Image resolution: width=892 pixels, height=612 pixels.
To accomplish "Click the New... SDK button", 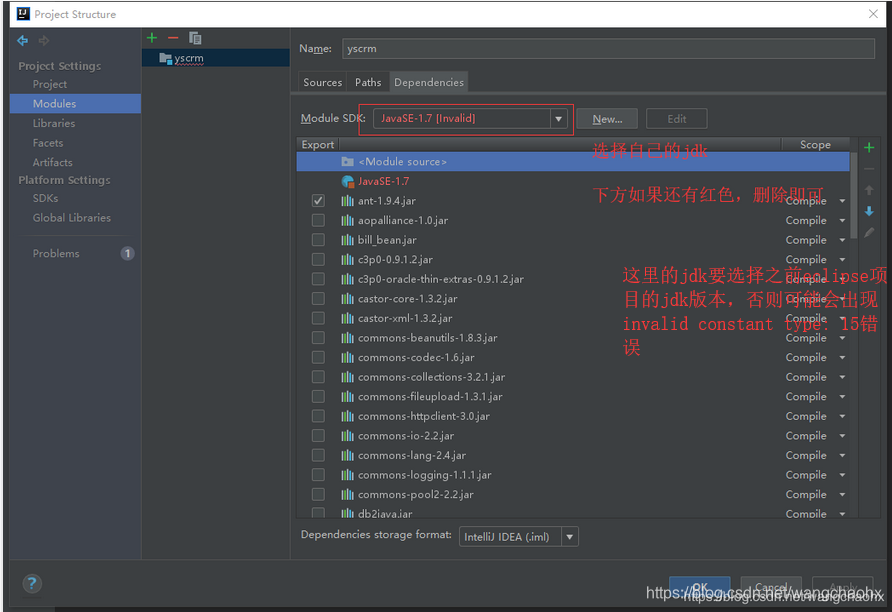I will pos(607,119).
